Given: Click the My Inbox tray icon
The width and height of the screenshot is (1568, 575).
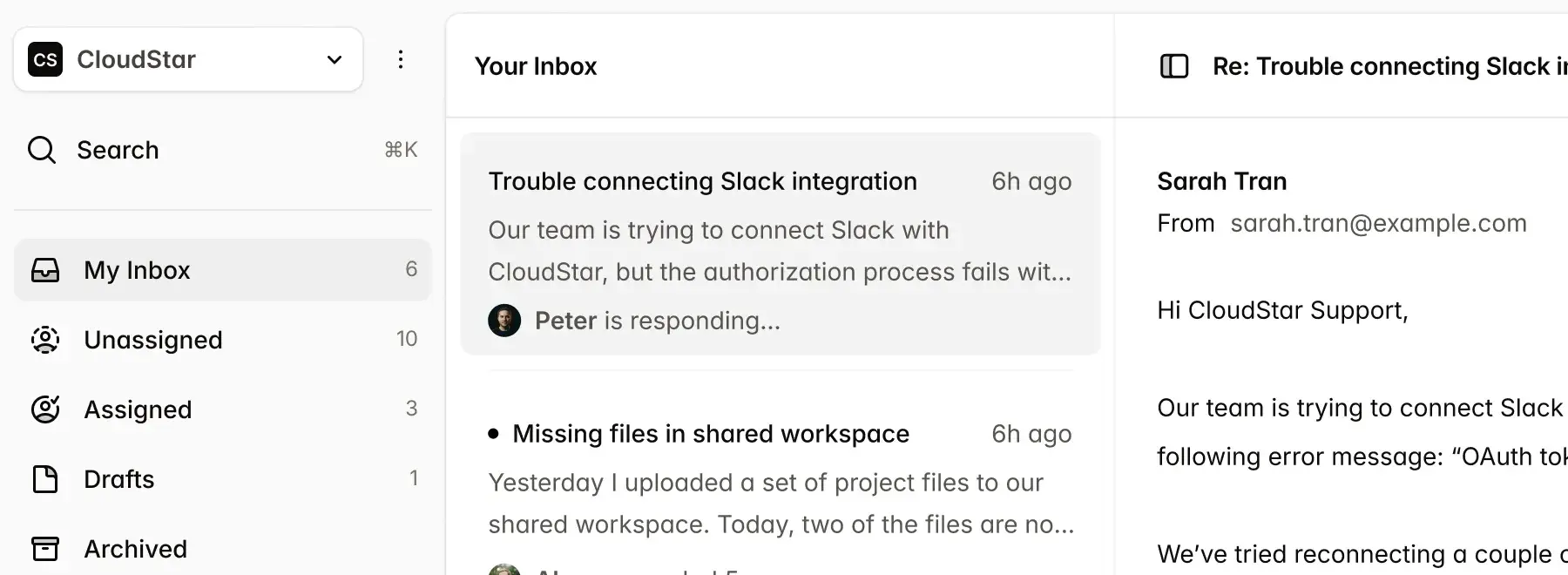Looking at the screenshot, I should tap(45, 270).
